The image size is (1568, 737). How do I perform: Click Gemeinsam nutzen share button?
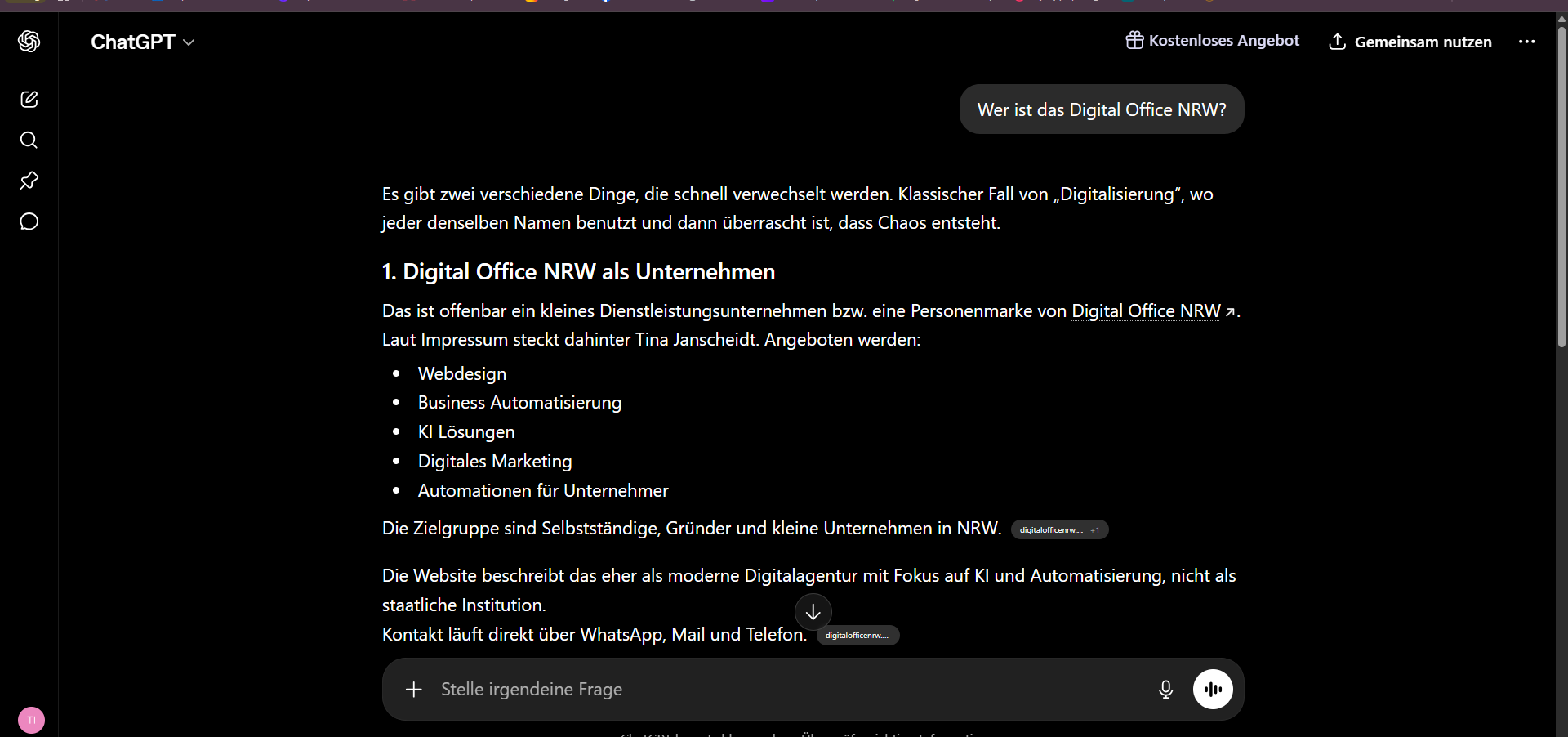point(1410,42)
